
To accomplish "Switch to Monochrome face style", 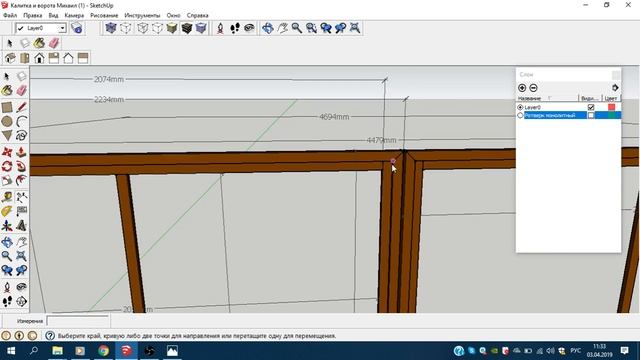I will 201,28.
